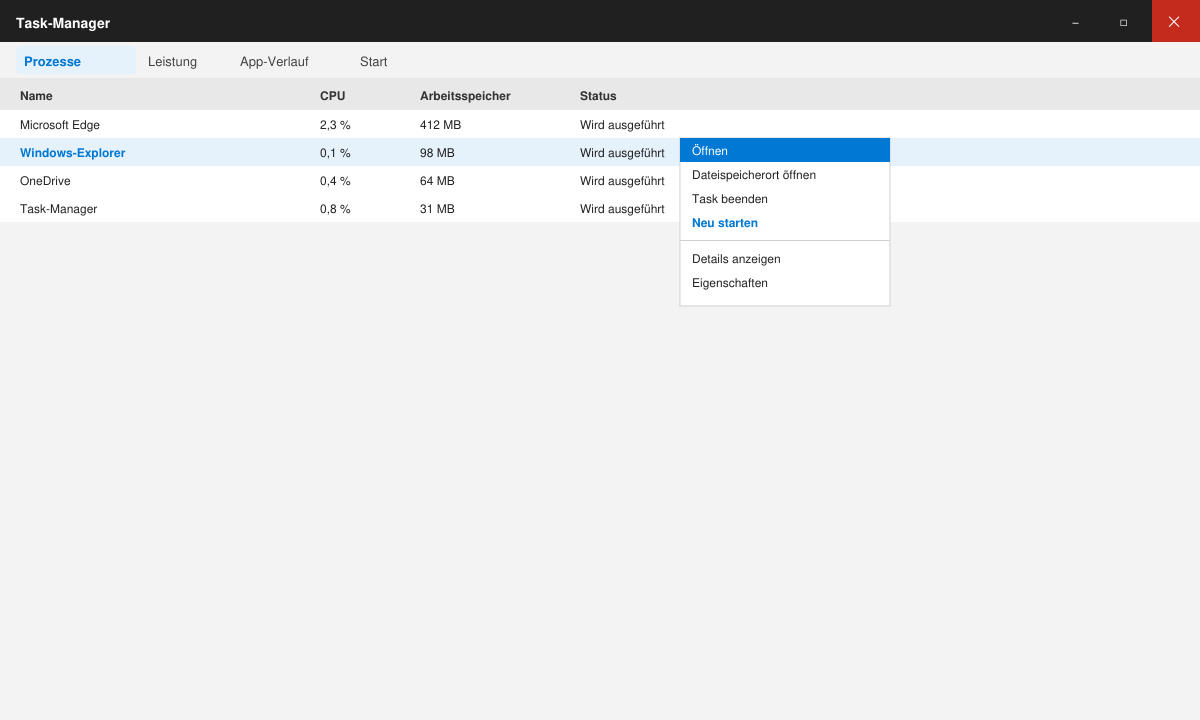
Task: Select the OneDrive process row
Action: (x=600, y=181)
